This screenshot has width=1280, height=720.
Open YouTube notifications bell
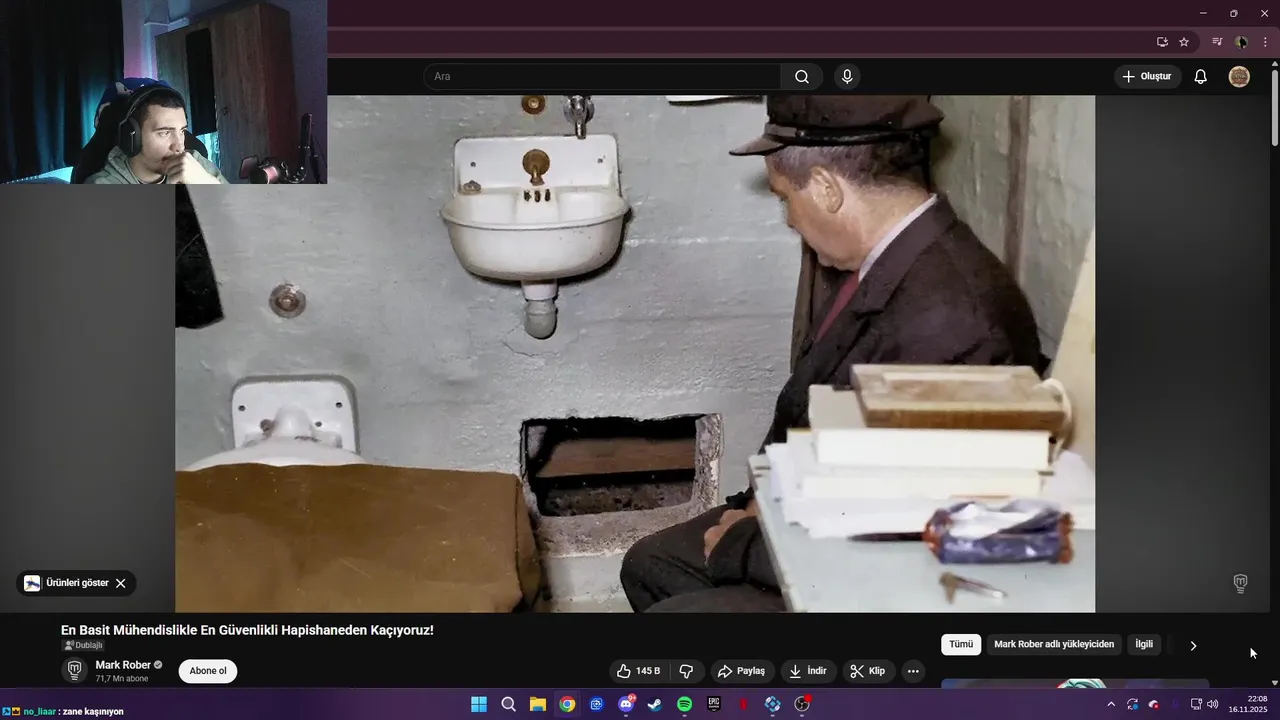click(1201, 77)
